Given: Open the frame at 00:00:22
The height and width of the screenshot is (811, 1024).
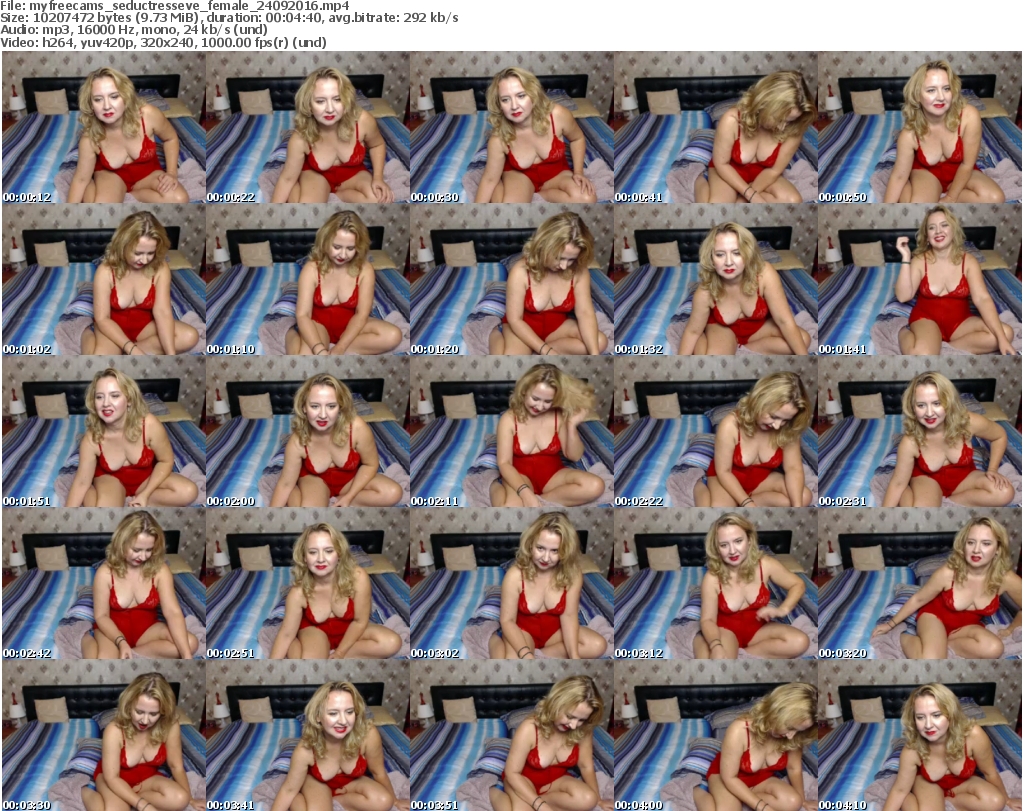Looking at the screenshot, I should [x=308, y=127].
